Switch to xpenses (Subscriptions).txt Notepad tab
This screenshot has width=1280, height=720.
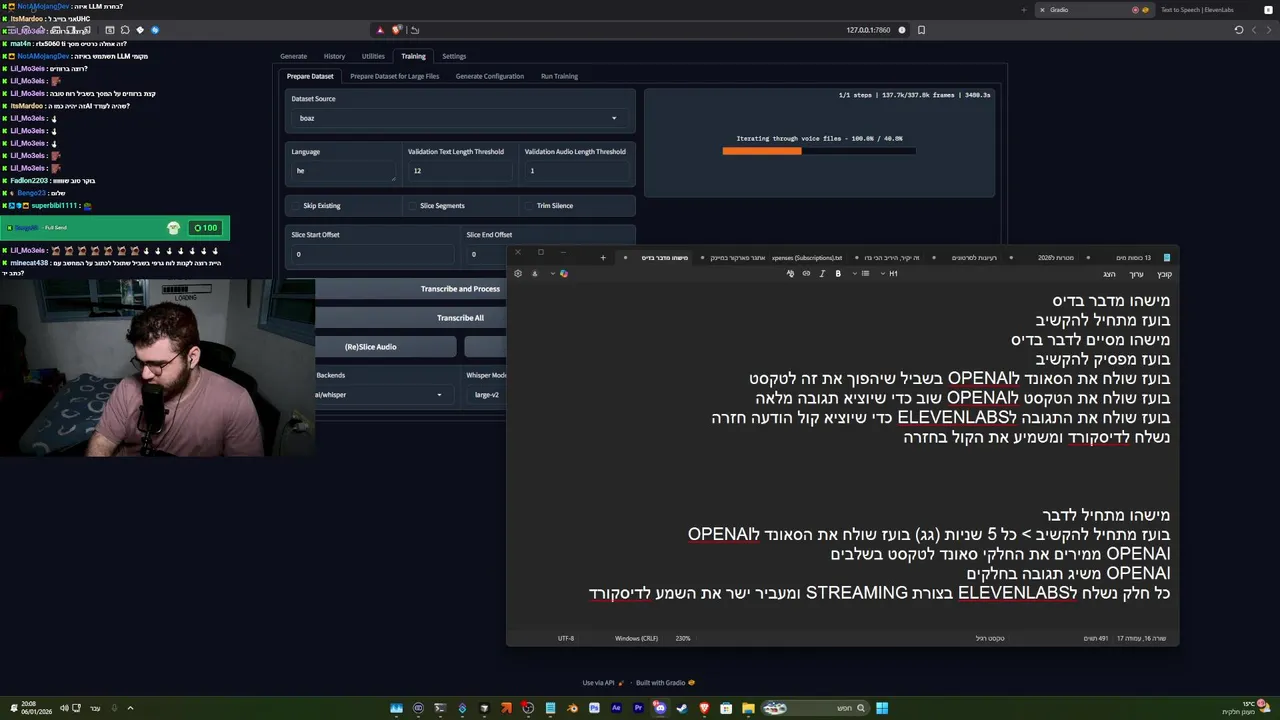tap(807, 258)
